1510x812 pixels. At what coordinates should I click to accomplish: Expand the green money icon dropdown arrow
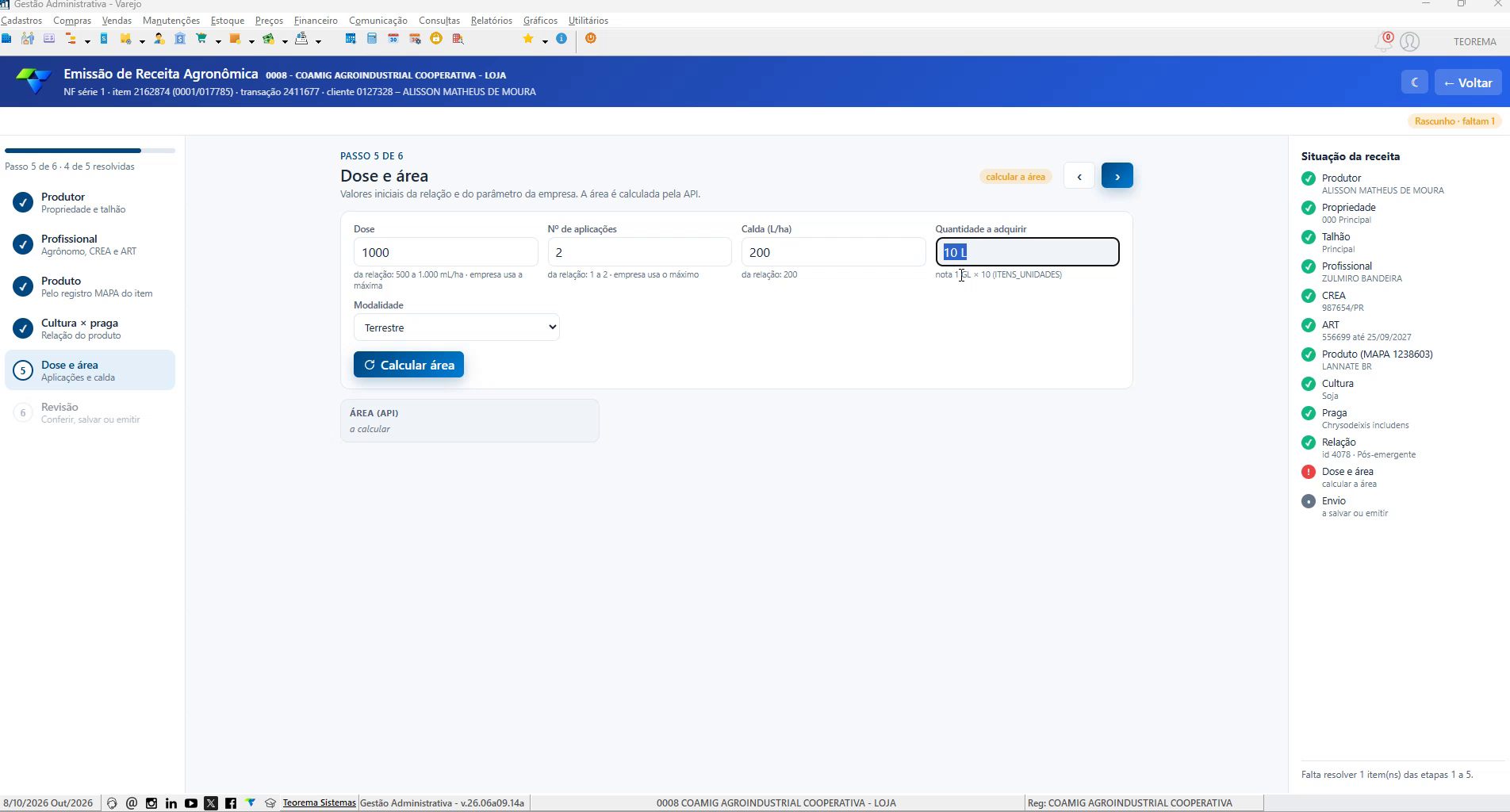pos(285,41)
